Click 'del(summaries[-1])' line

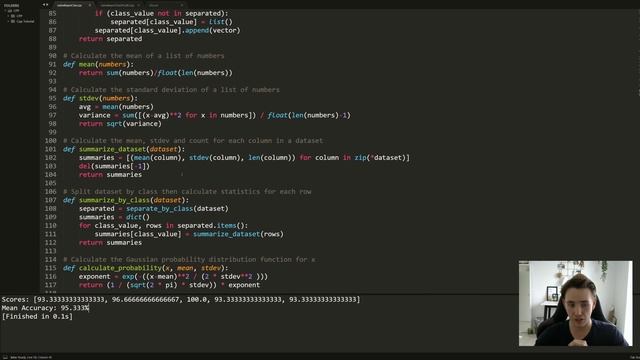point(114,166)
